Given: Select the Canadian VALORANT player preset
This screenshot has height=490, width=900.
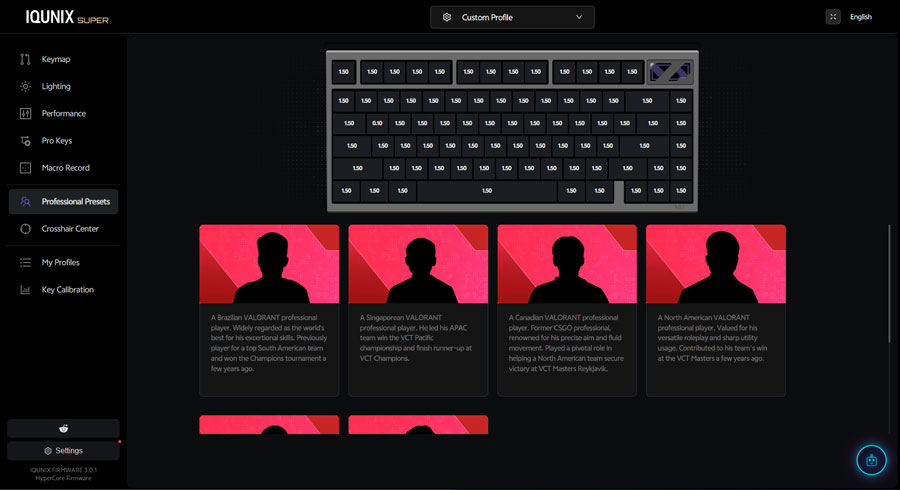Looking at the screenshot, I should click(x=567, y=310).
